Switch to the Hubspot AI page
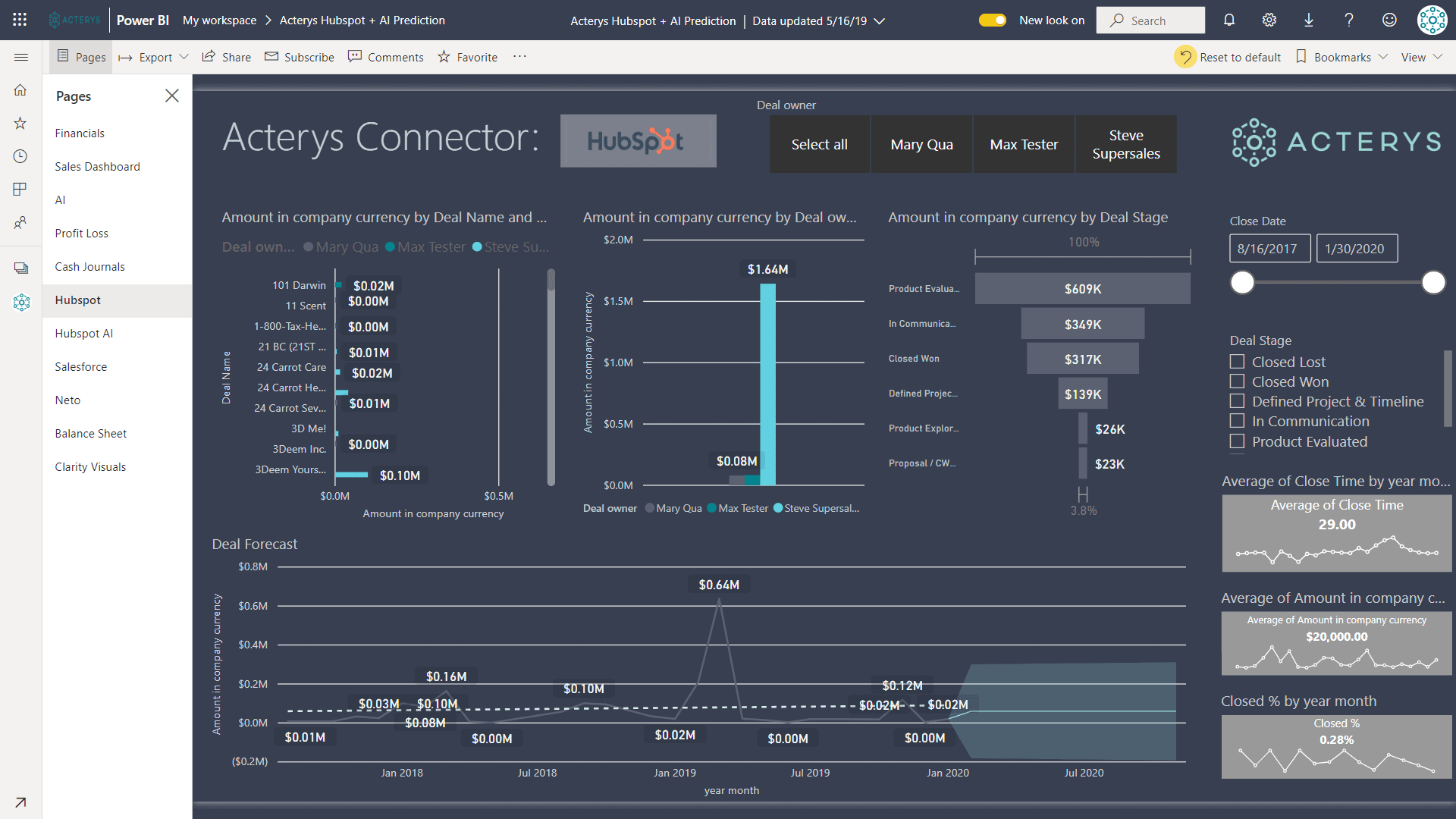This screenshot has width=1456, height=819. pos(83,333)
